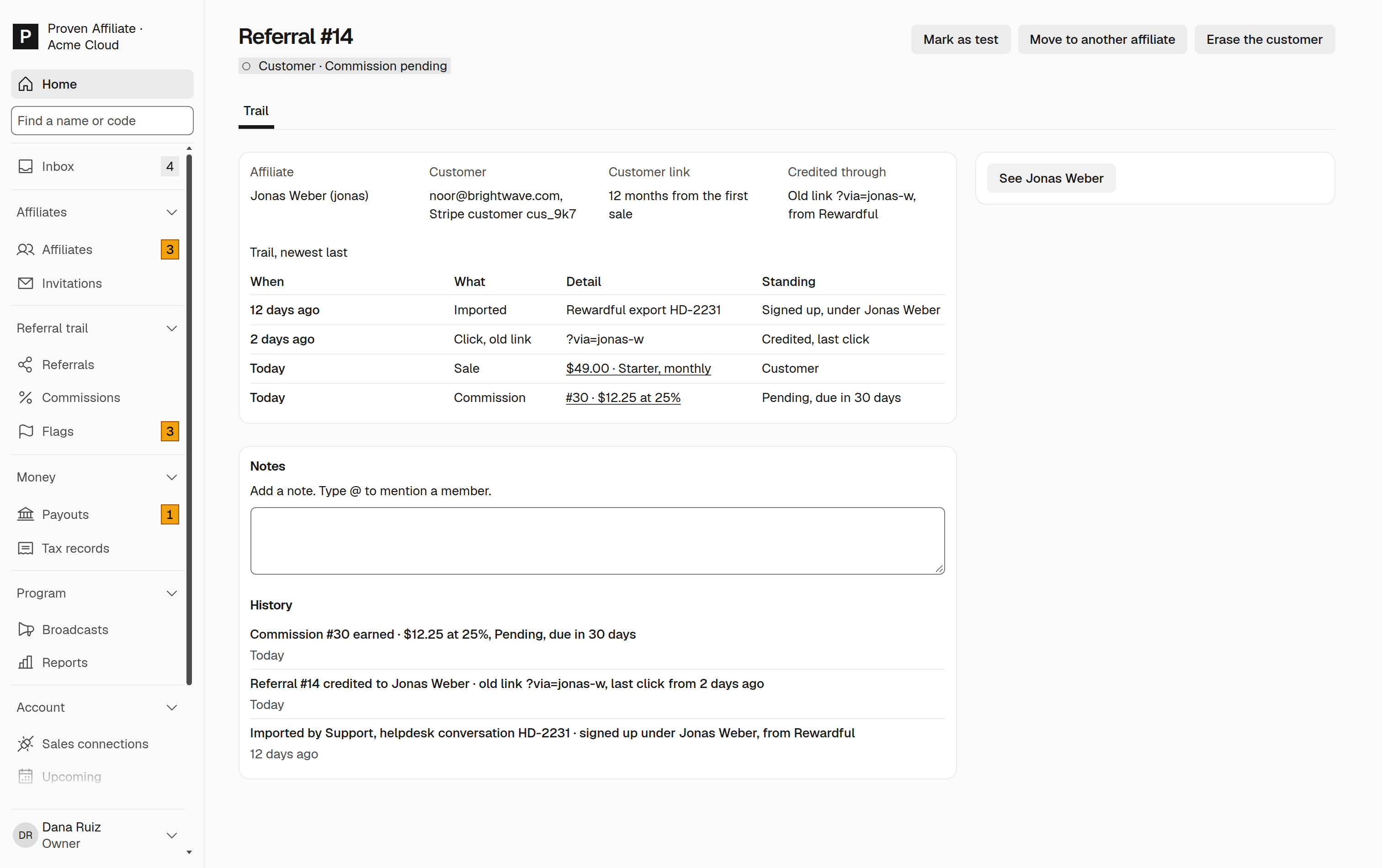
Task: Collapse the Money section chevron
Action: (x=171, y=477)
